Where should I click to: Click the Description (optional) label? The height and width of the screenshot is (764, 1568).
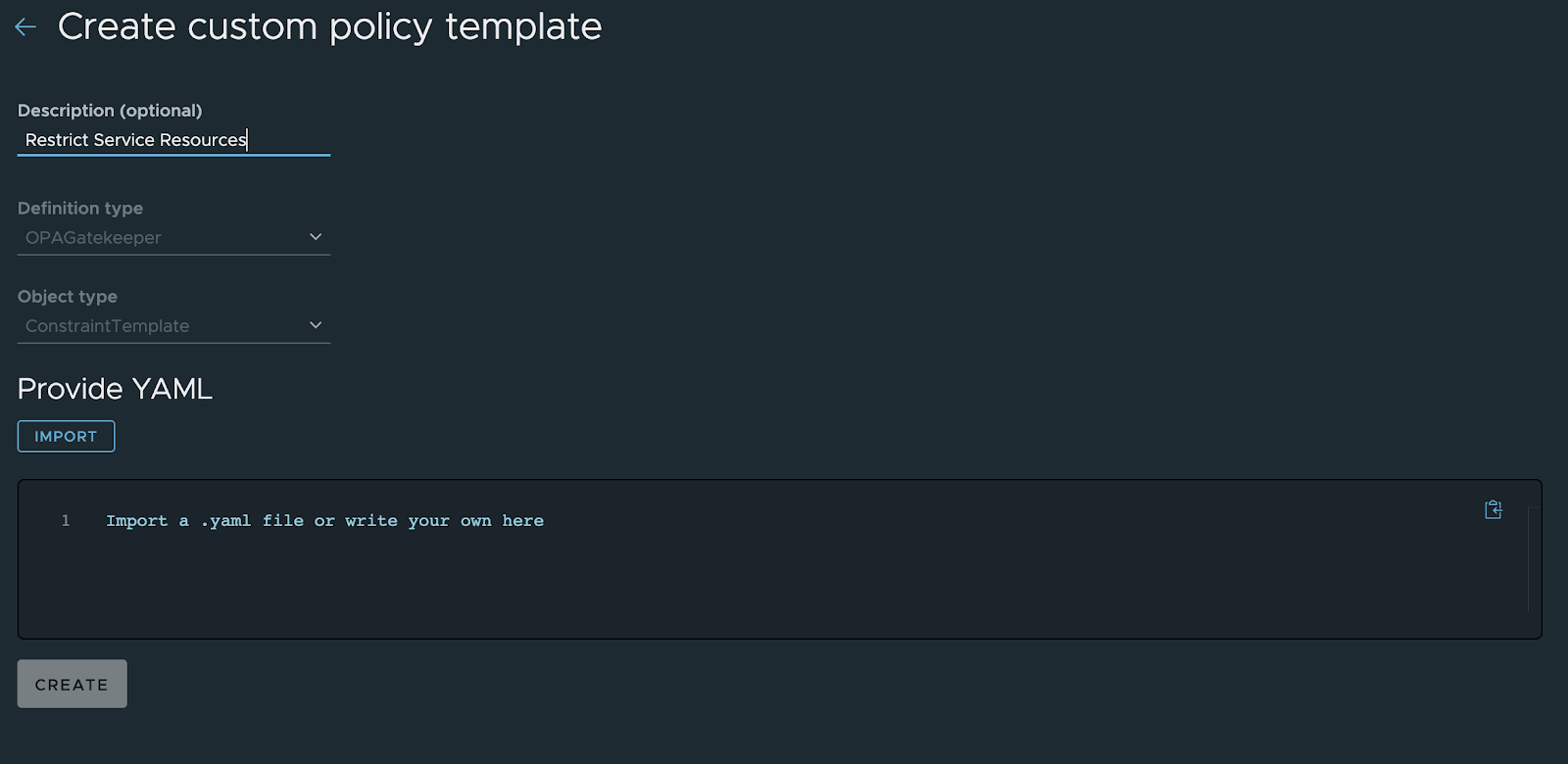[x=110, y=111]
